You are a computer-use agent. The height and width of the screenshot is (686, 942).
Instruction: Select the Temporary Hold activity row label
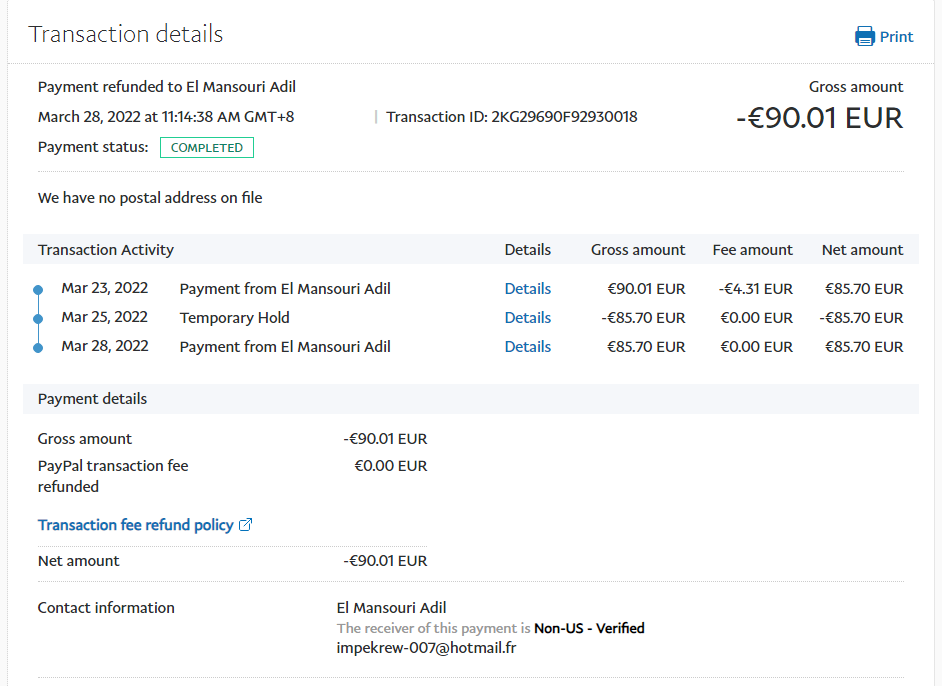point(234,318)
